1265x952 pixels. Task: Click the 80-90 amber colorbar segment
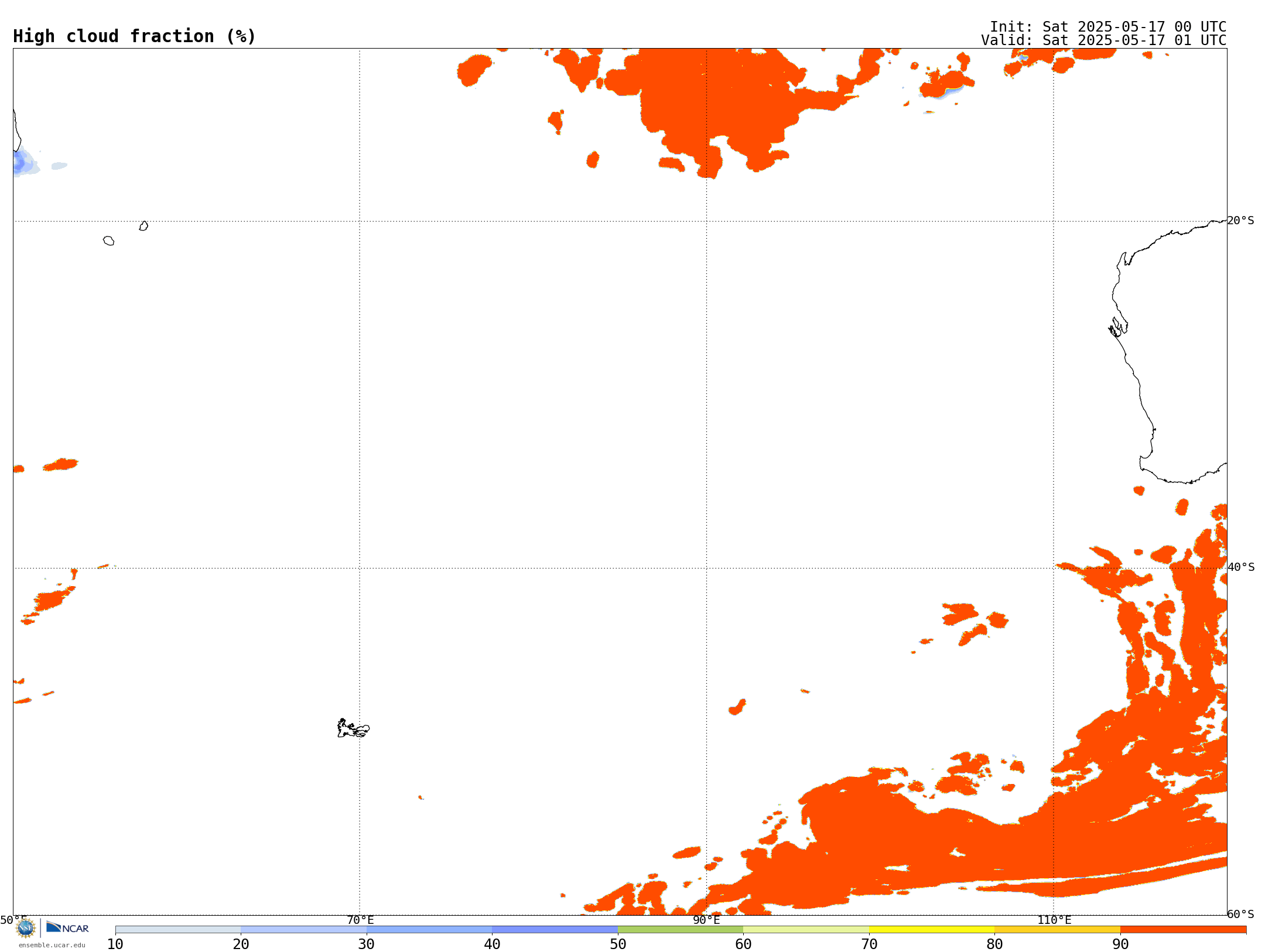click(1057, 930)
